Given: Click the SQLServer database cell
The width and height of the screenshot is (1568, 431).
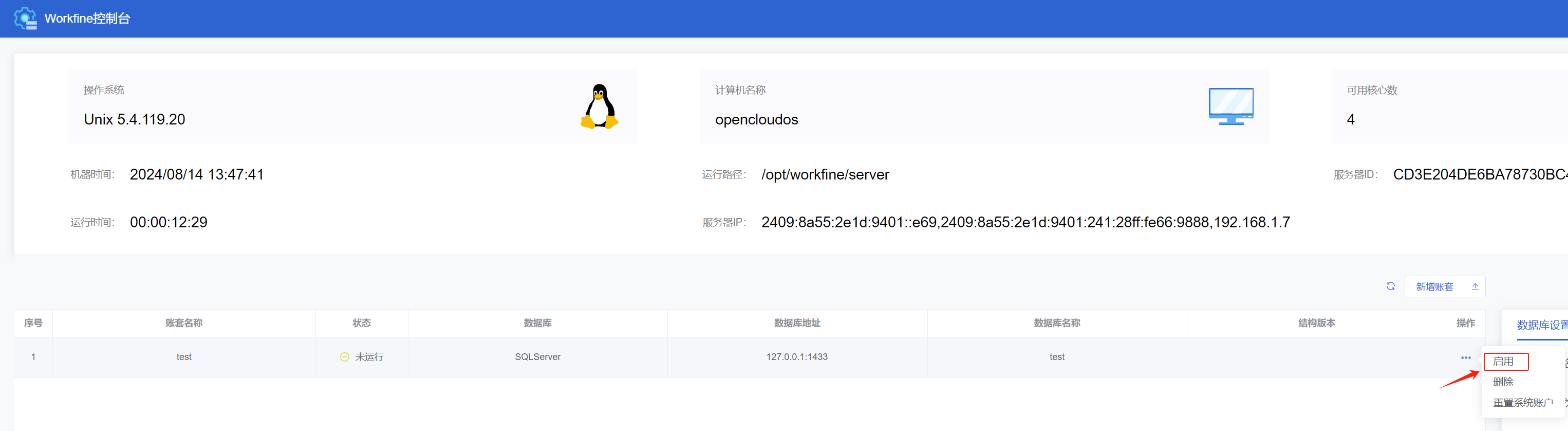Looking at the screenshot, I should (x=537, y=357).
